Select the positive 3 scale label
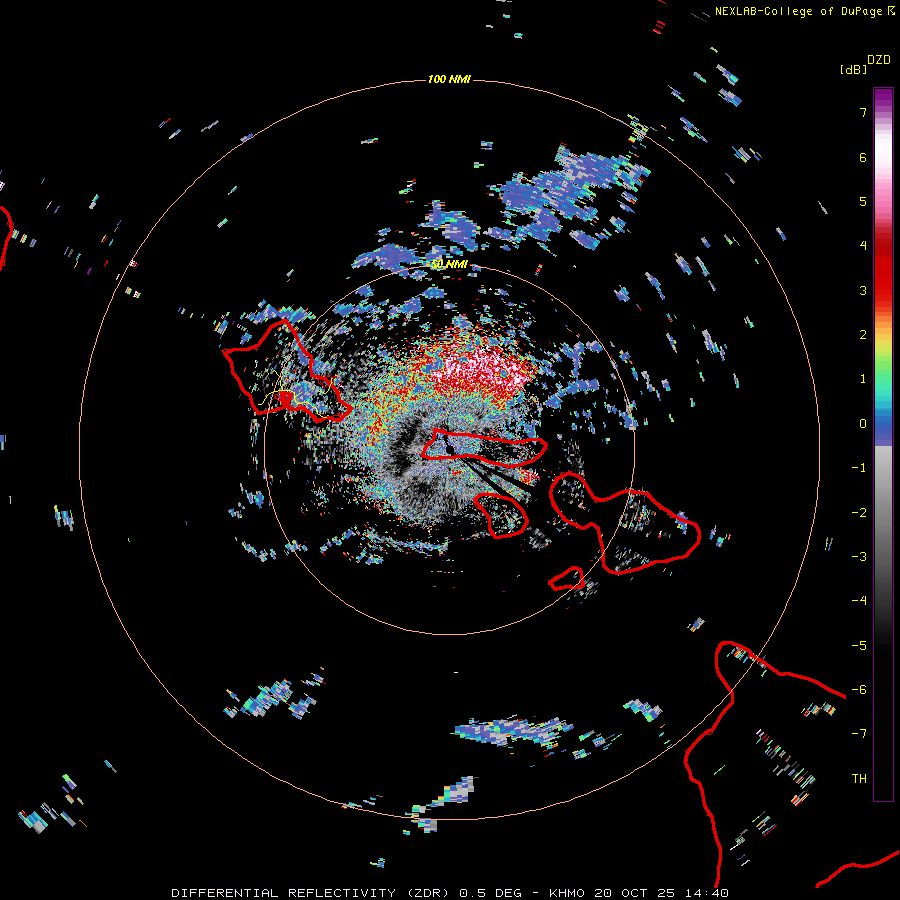900x900 pixels. (863, 290)
